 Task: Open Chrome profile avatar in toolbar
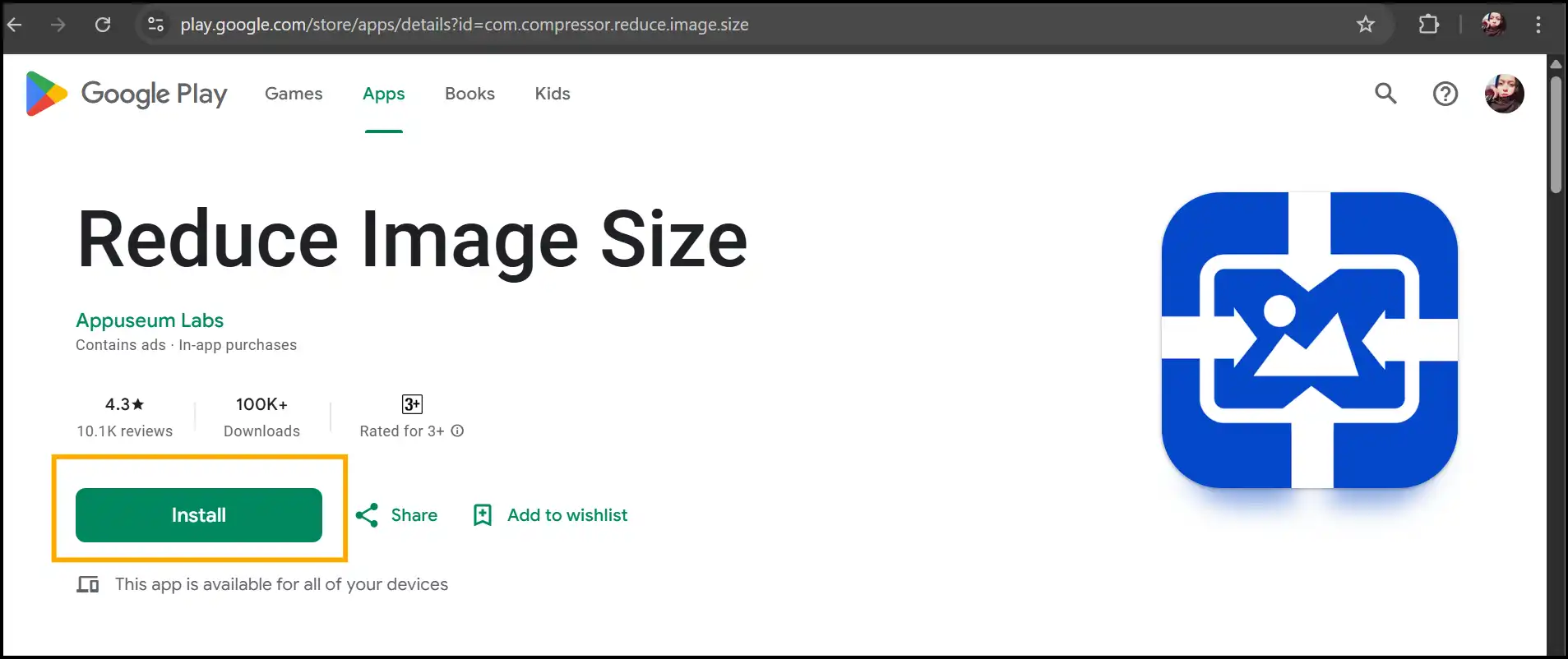click(x=1494, y=25)
